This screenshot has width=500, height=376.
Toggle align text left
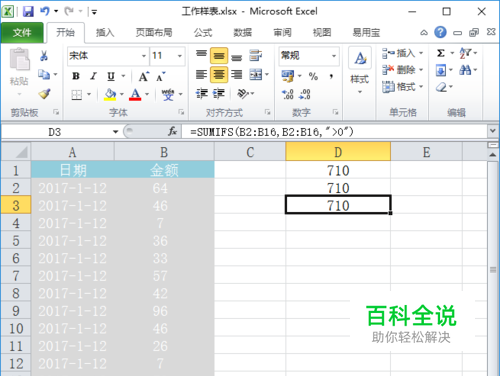click(201, 74)
